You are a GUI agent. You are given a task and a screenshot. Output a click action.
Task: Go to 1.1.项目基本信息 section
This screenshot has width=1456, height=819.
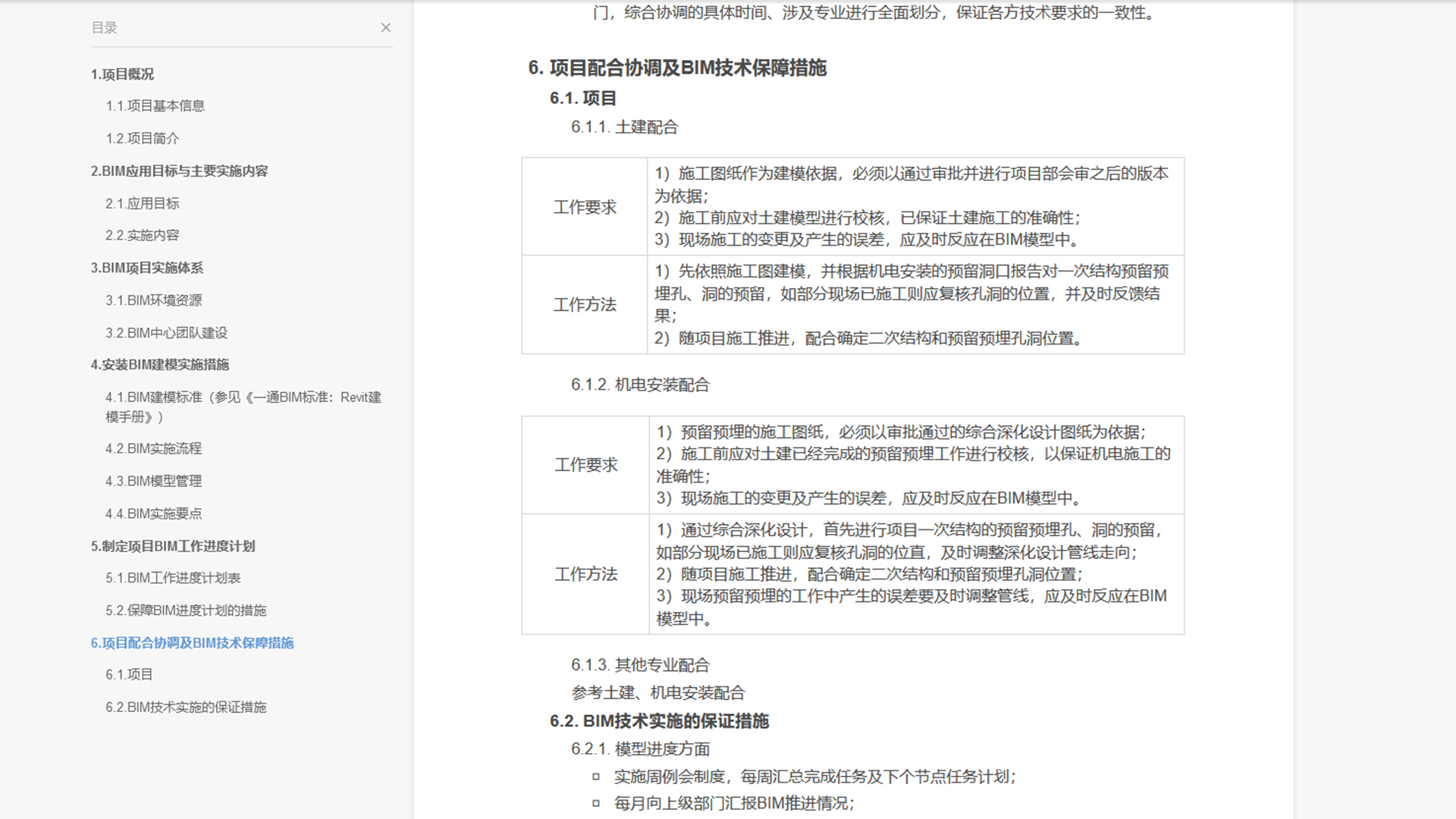155,106
